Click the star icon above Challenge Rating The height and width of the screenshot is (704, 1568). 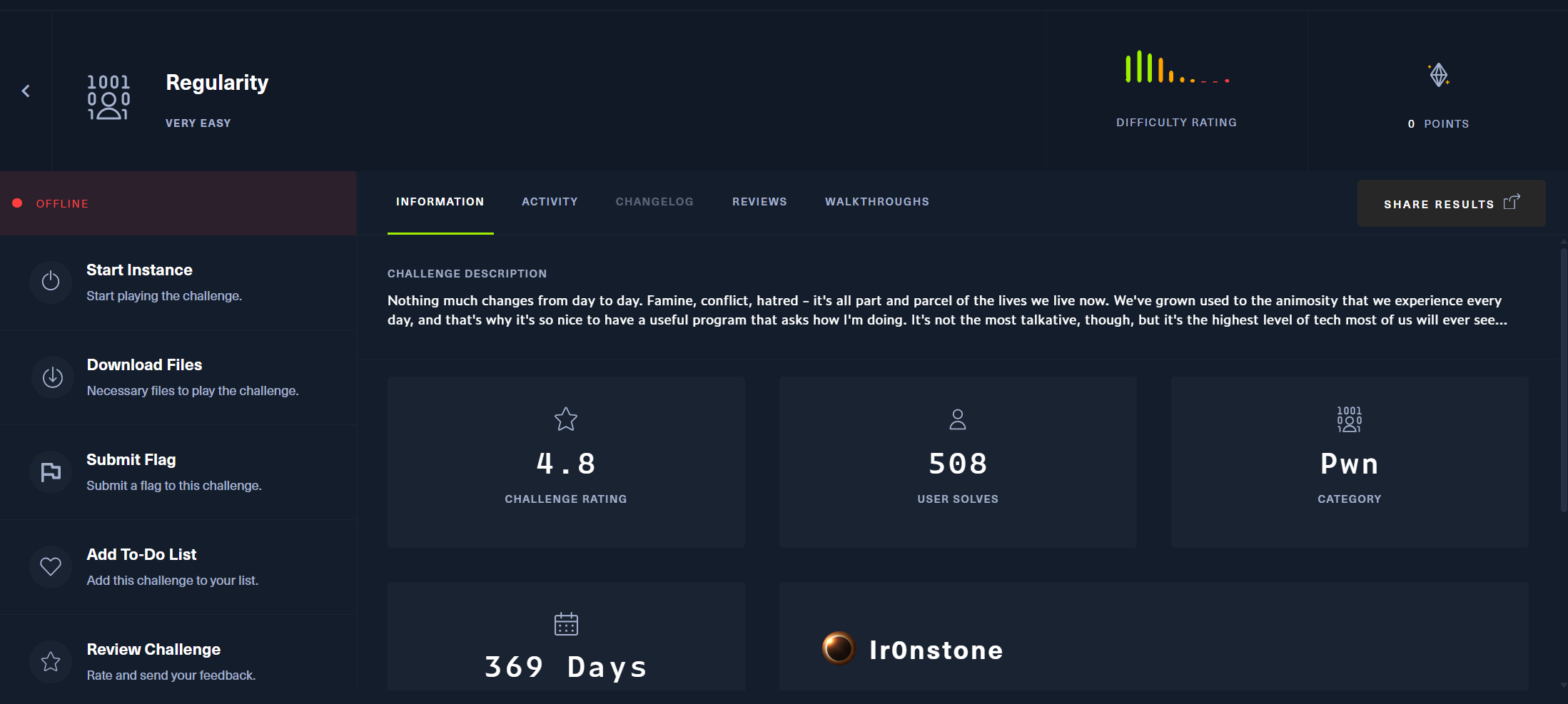(566, 419)
